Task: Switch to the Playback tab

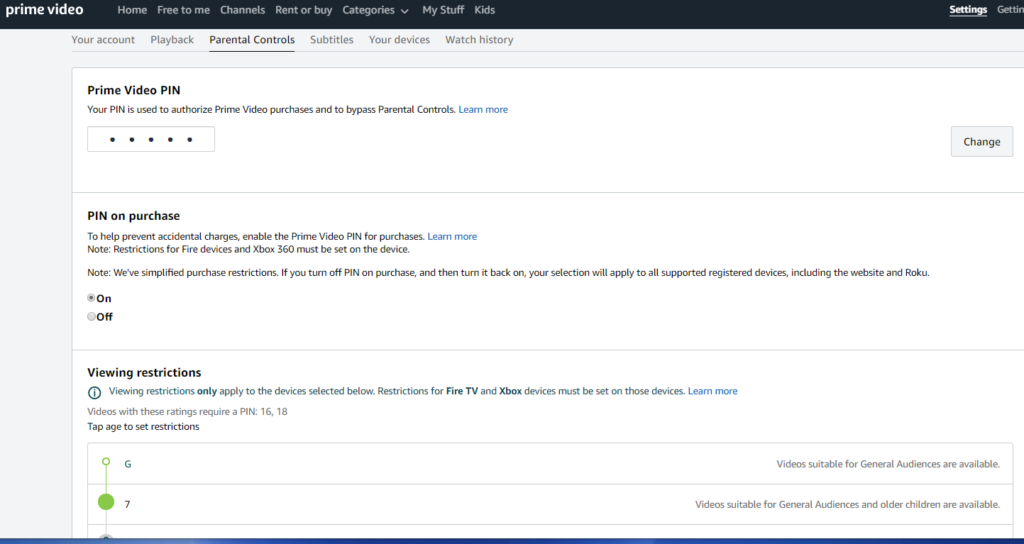Action: coord(172,40)
